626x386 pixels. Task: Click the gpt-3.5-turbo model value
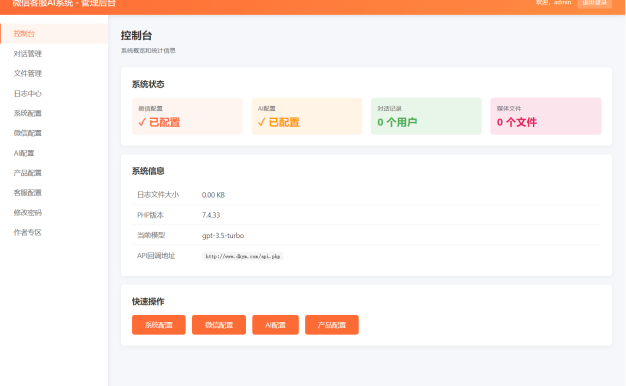pyautogui.click(x=223, y=236)
